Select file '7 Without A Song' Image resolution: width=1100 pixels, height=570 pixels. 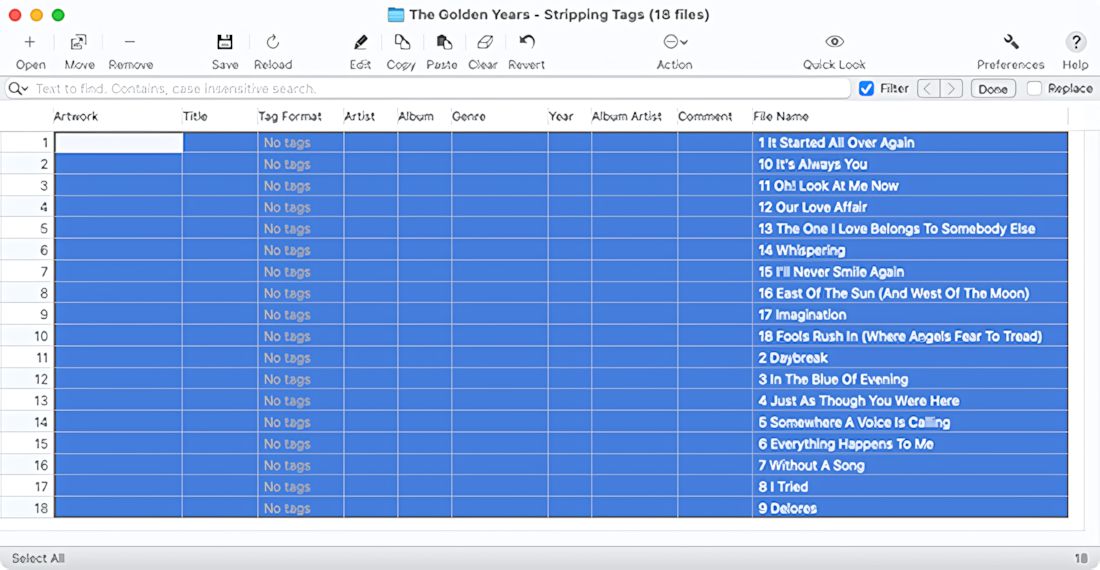click(811, 466)
